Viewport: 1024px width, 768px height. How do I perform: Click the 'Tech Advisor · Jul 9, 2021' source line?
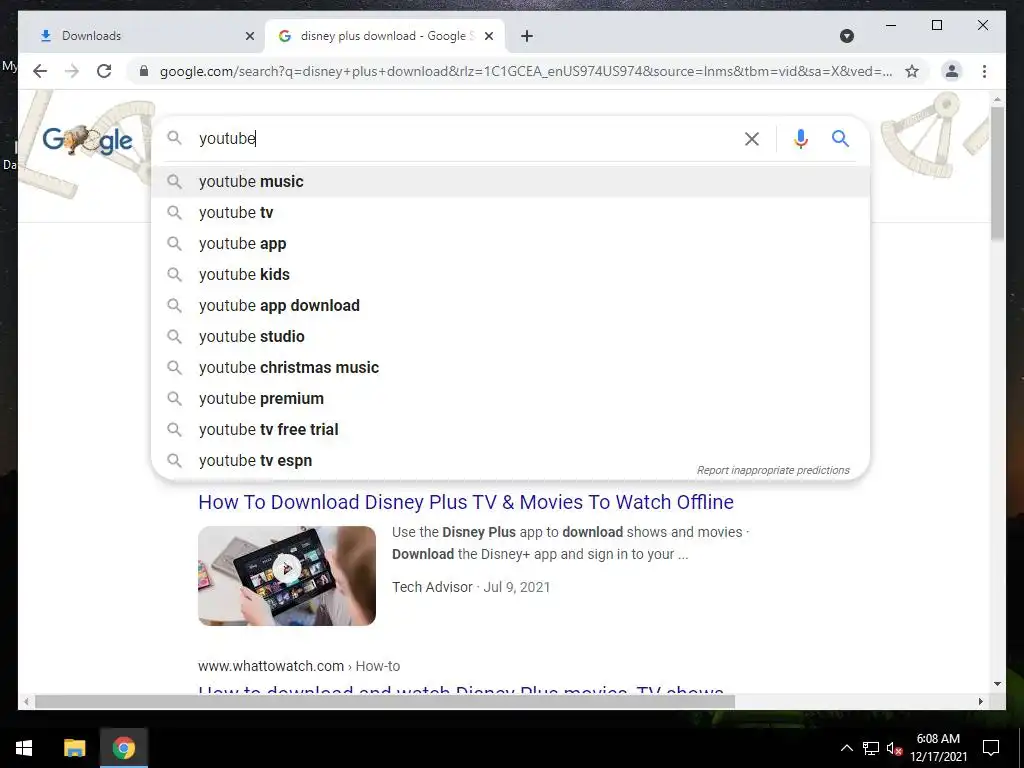pos(471,587)
